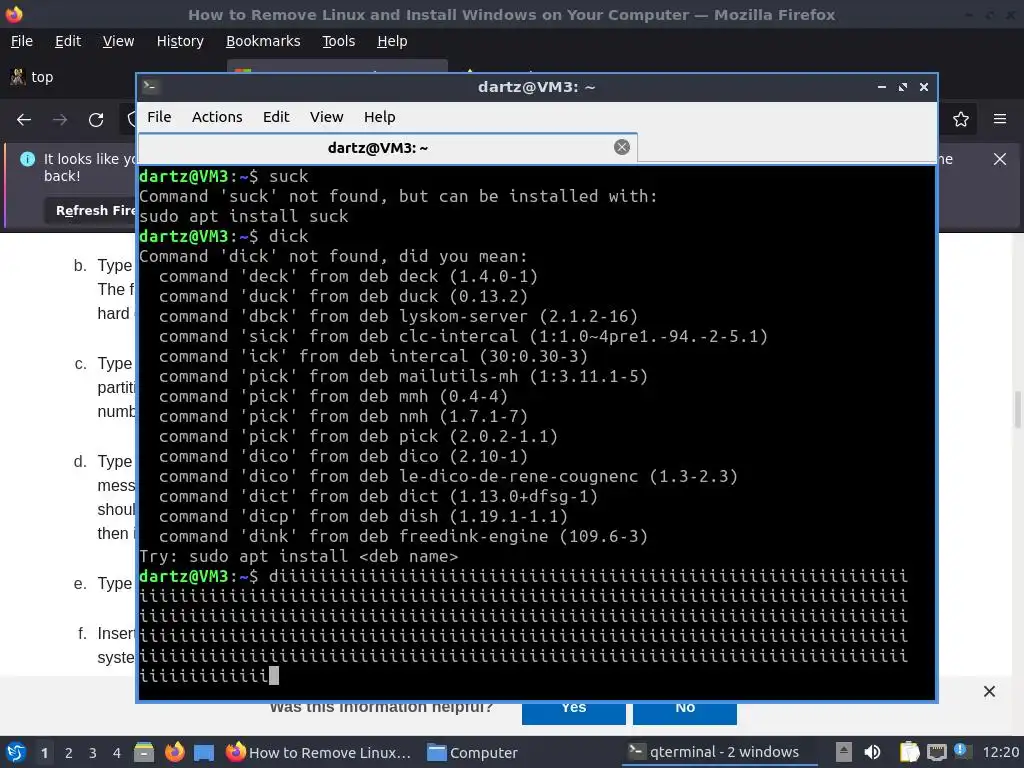Open the clipboard manager tray icon
Screen dimensions: 1024x768
tap(909, 752)
